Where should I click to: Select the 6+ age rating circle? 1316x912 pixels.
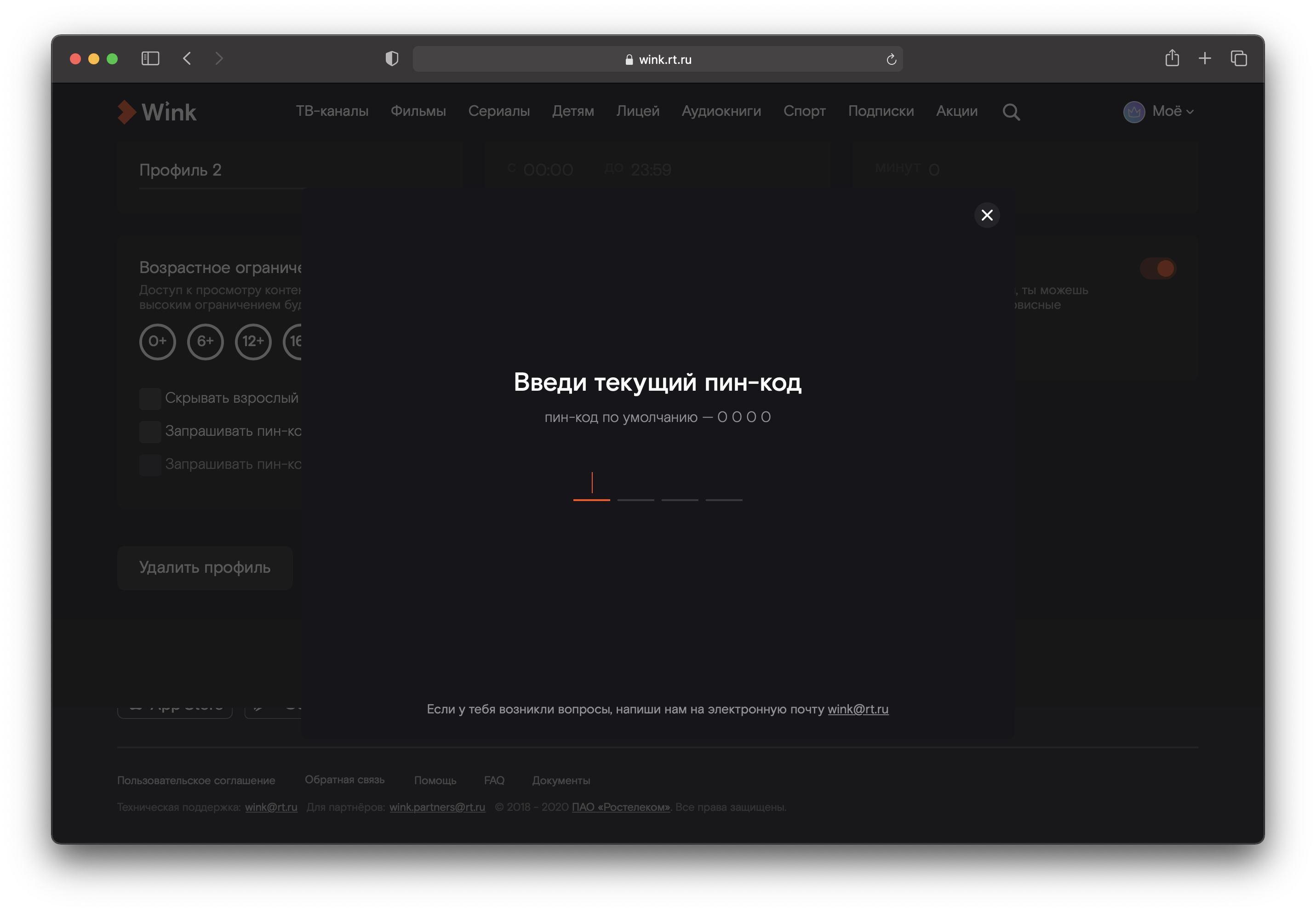pos(205,342)
